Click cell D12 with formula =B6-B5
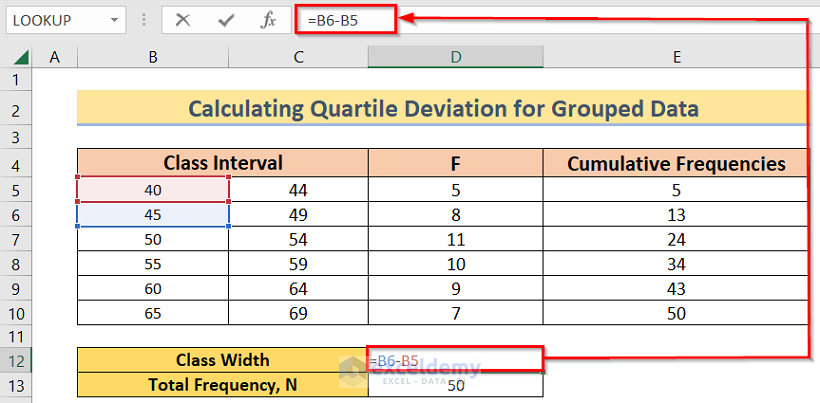820x403 pixels. (455, 360)
